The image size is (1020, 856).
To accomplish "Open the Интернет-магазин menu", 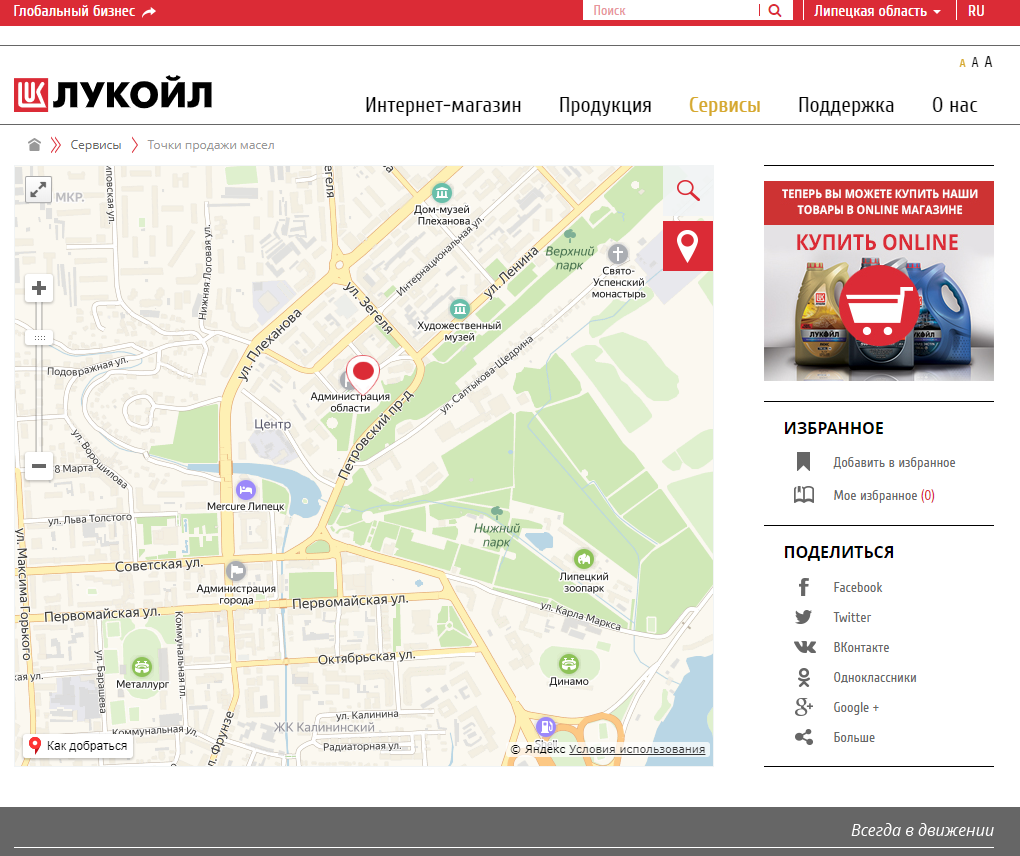I will coord(443,105).
